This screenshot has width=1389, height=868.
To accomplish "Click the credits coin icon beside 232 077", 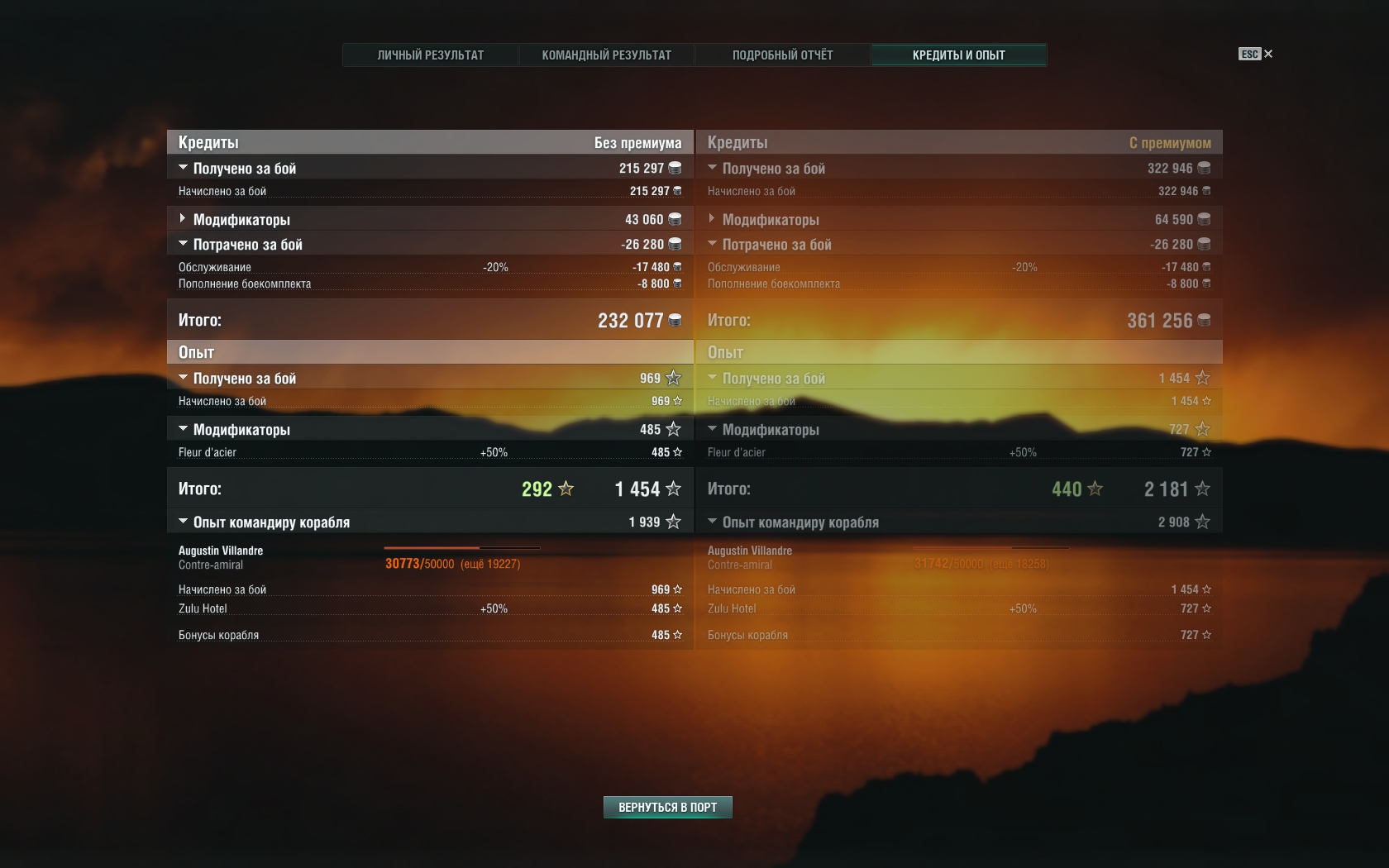I will pyautogui.click(x=675, y=321).
